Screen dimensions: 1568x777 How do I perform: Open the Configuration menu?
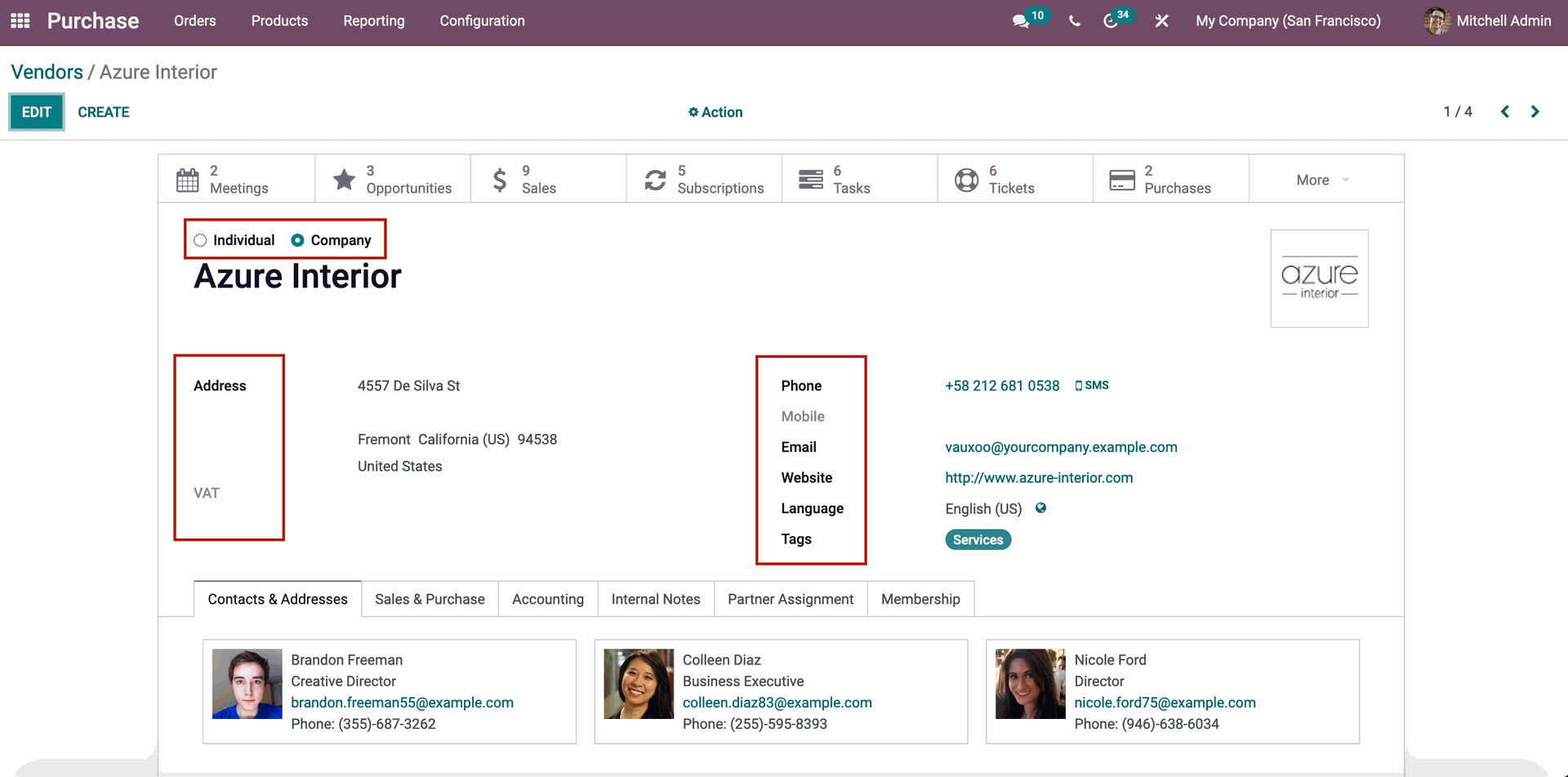tap(483, 21)
